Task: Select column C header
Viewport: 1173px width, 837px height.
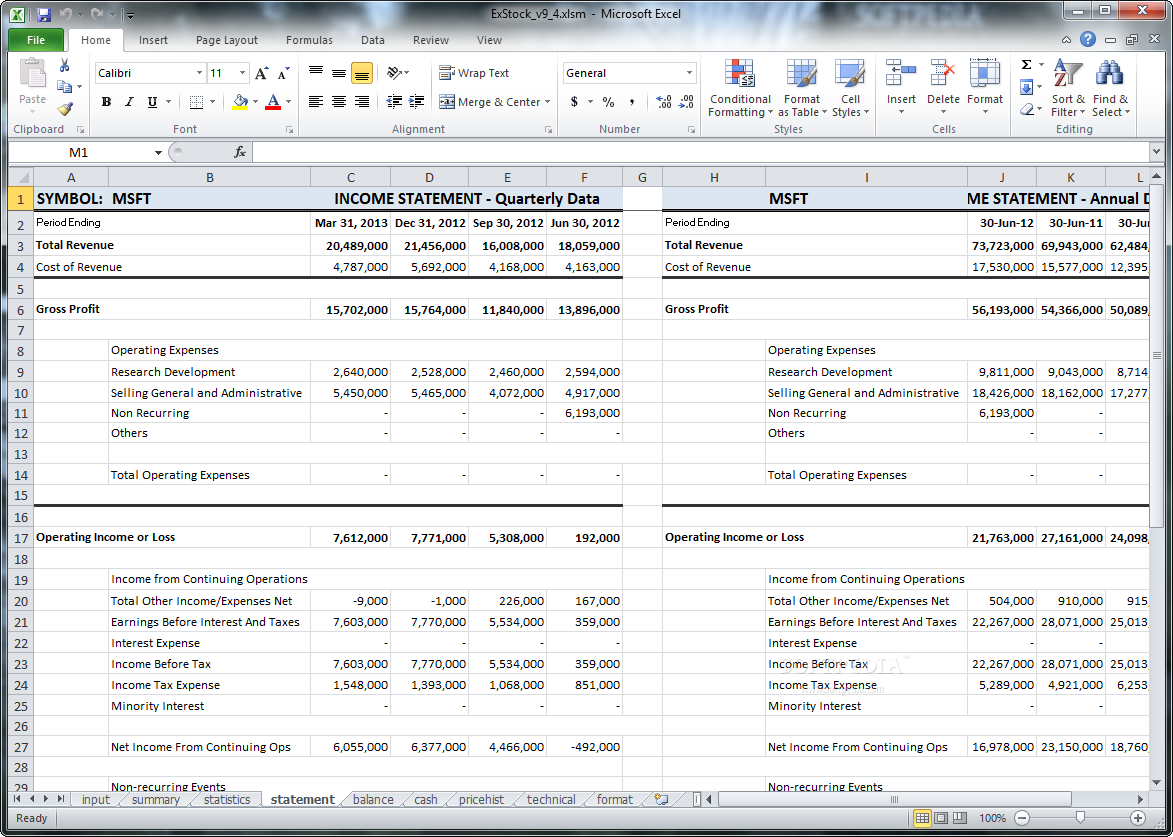Action: (351, 177)
